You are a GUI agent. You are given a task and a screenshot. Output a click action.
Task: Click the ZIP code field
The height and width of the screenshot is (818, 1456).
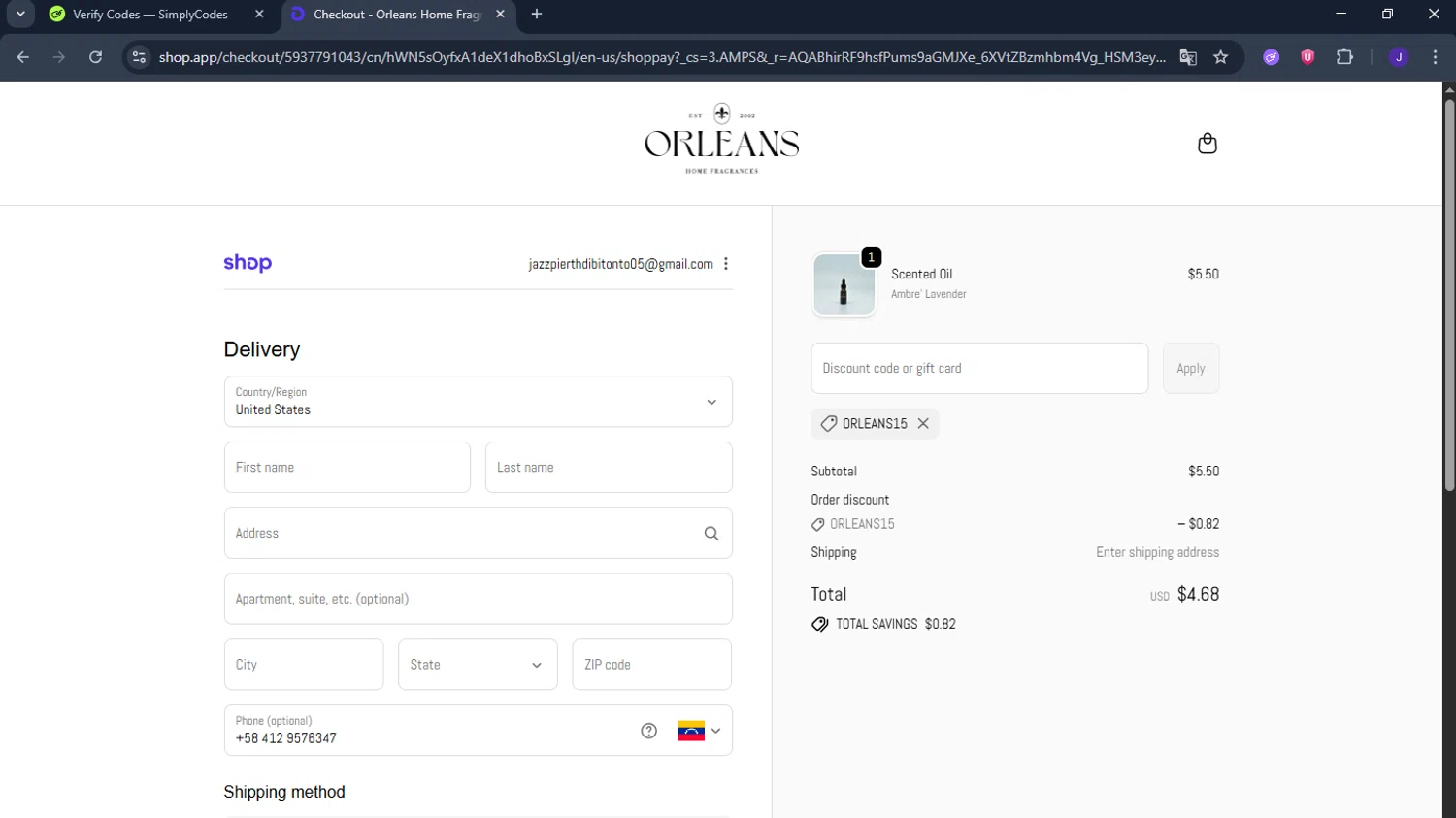point(651,665)
